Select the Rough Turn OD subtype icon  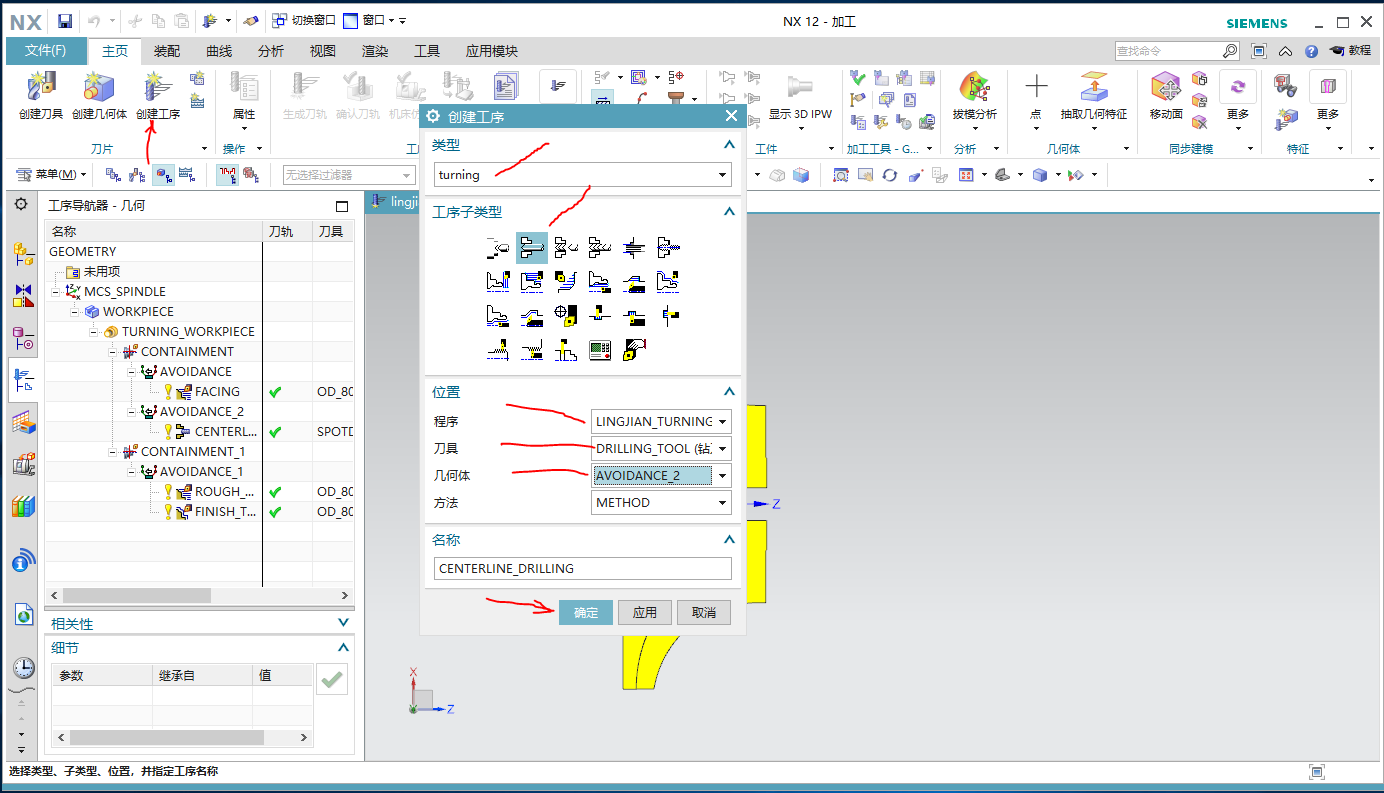pyautogui.click(x=532, y=282)
